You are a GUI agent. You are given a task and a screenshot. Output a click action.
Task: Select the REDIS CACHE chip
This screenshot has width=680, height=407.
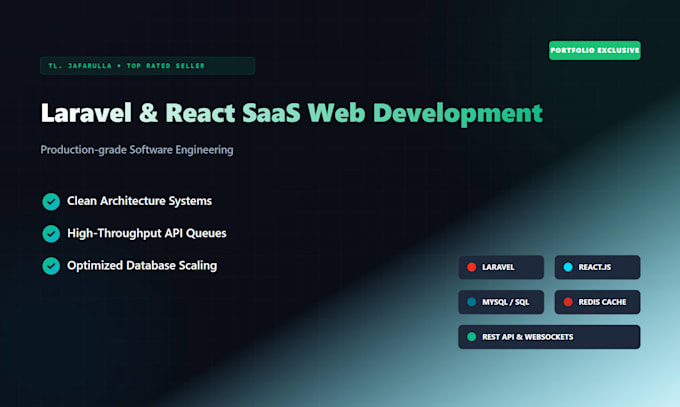[597, 302]
